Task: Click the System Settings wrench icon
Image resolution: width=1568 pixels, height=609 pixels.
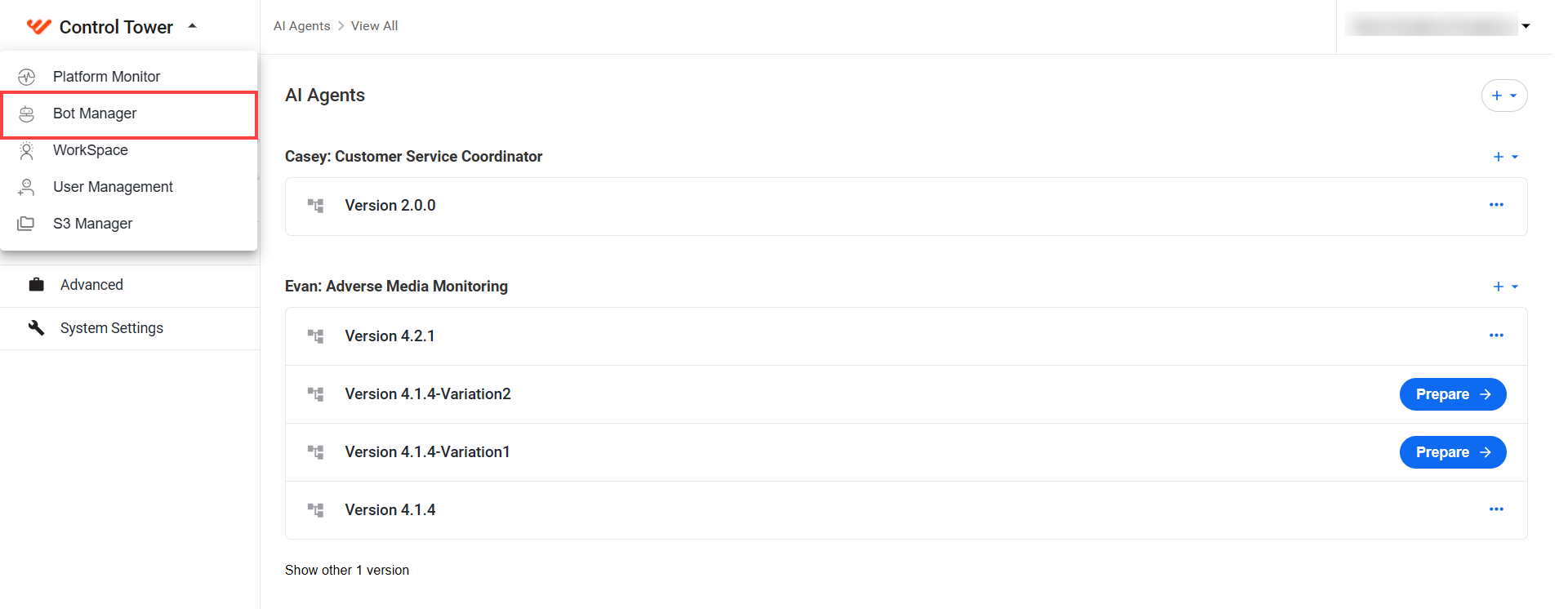Action: (36, 327)
